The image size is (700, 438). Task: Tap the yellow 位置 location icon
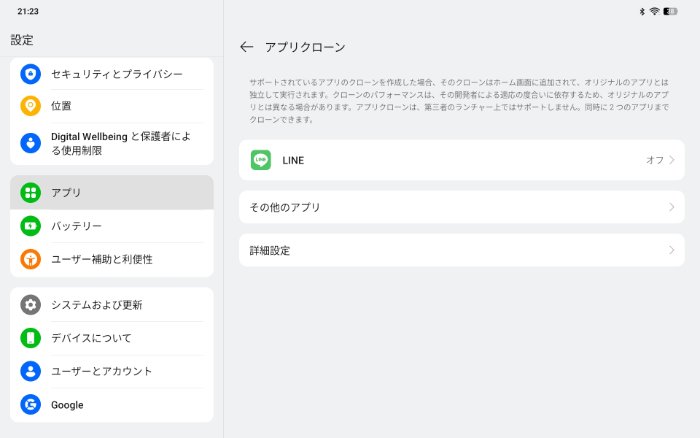31,106
